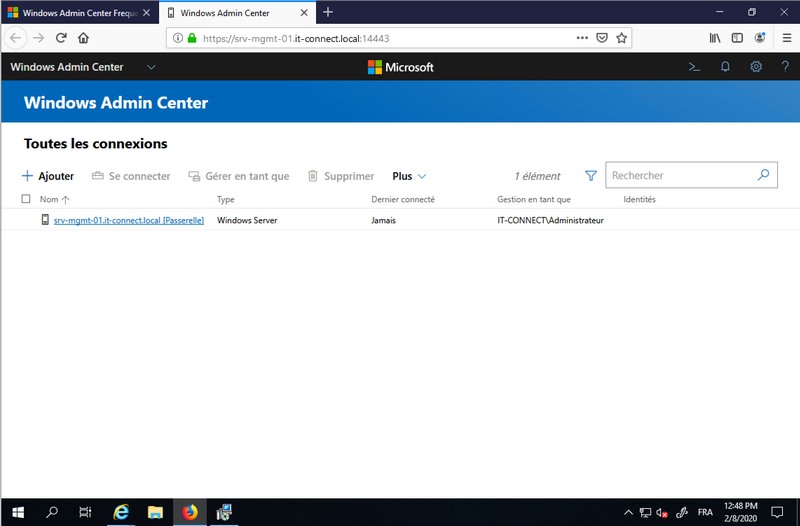Show site information icon in address bar

(x=178, y=38)
